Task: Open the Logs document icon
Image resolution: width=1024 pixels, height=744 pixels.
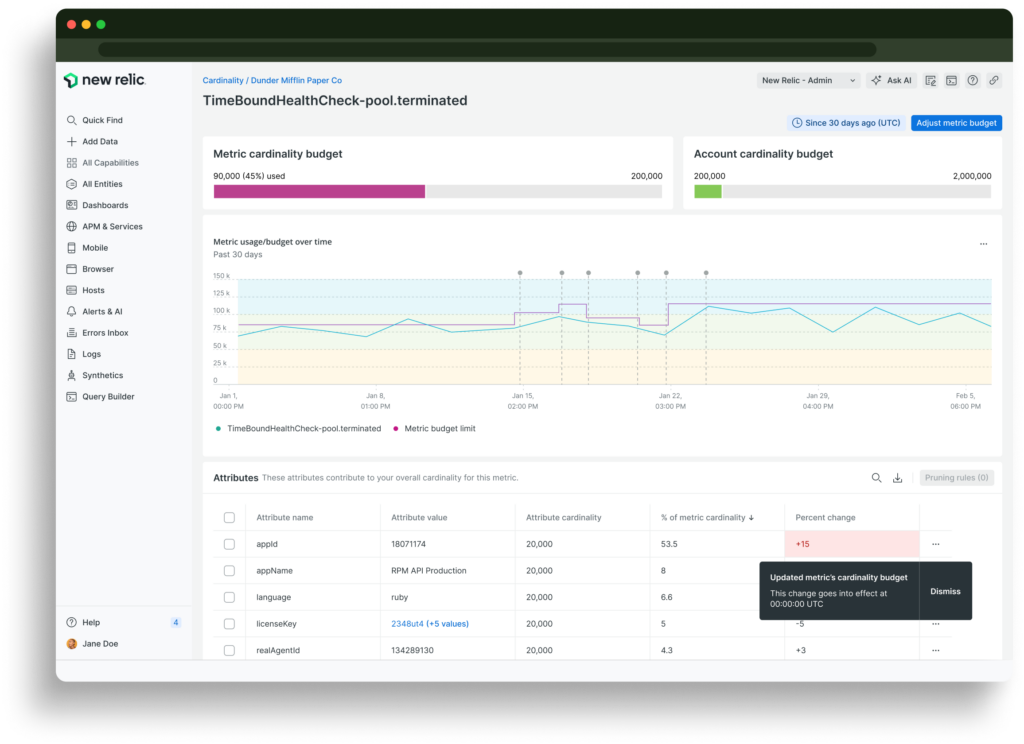Action: (x=71, y=354)
